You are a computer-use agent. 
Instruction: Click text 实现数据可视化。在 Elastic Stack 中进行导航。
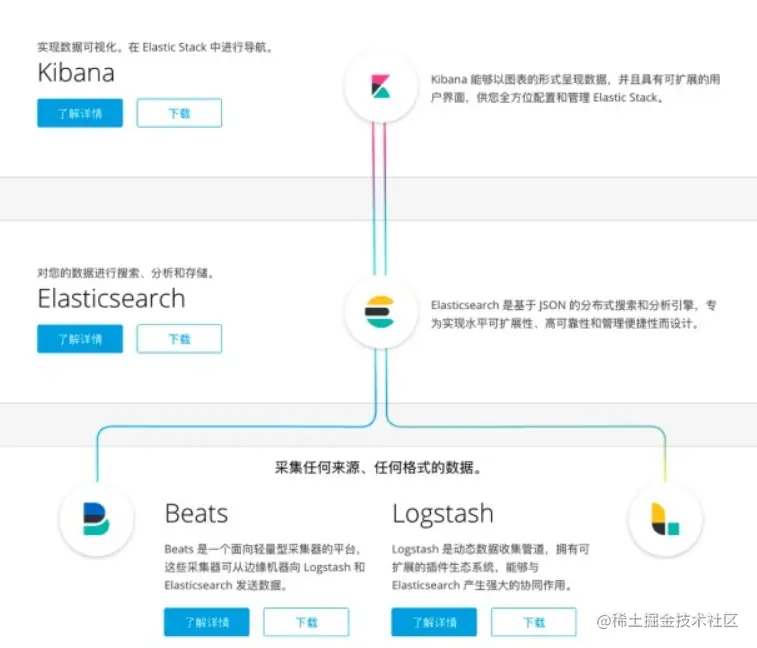155,47
